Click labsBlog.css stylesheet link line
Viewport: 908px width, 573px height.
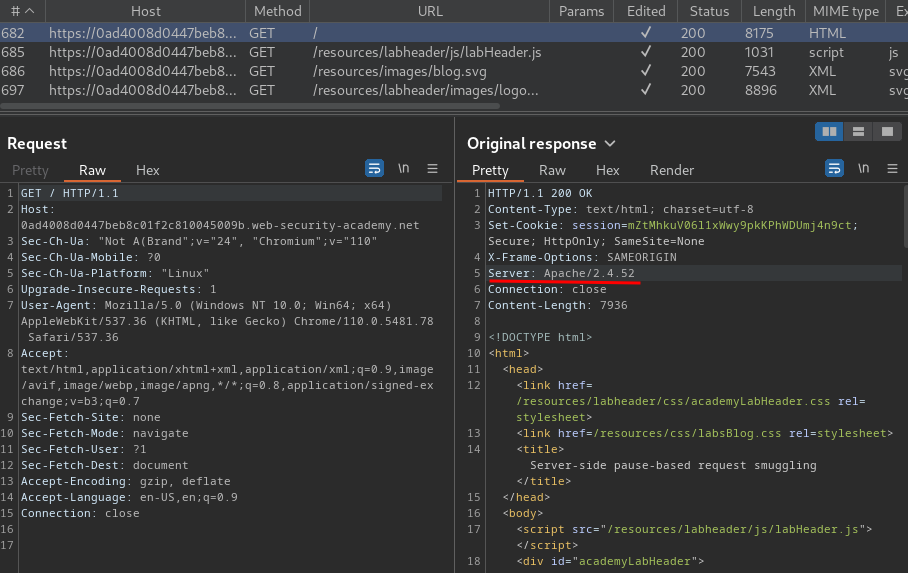[x=704, y=433]
